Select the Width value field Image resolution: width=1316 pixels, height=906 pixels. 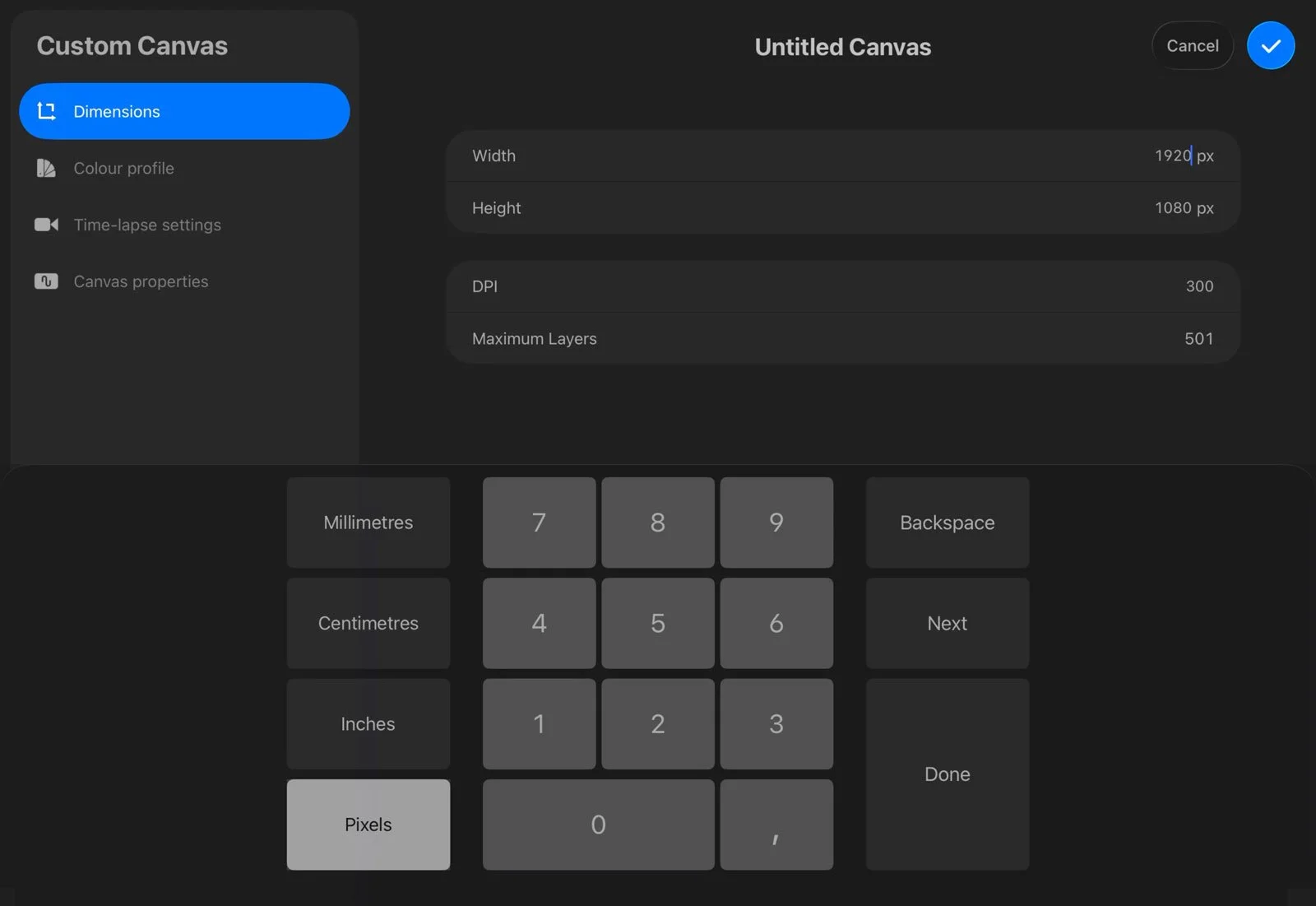(x=843, y=156)
